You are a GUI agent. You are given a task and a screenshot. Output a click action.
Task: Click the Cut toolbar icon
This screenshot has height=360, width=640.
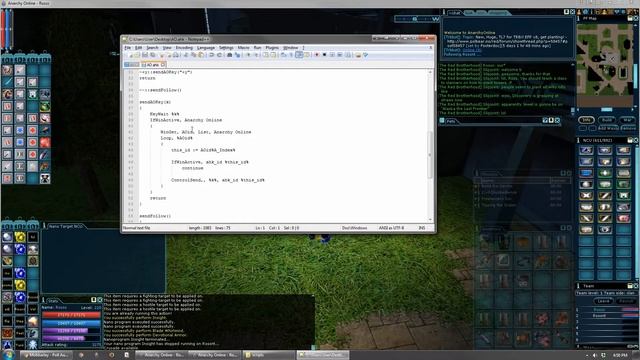[185, 55]
